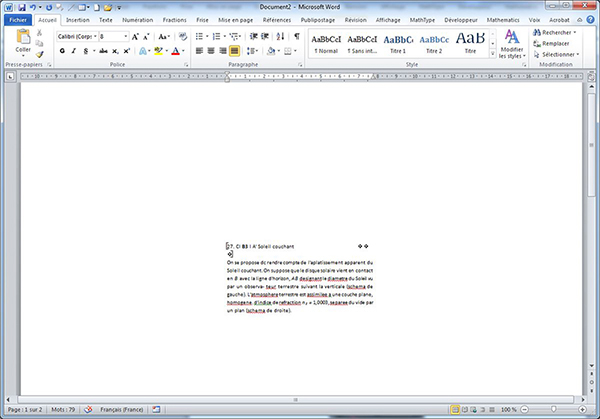Click the grow font size icon
The image size is (600, 419).
134,36
